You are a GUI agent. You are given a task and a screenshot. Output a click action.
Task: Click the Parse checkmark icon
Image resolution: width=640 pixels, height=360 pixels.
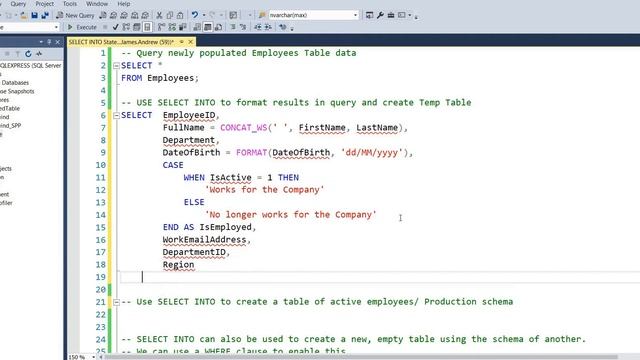pyautogui.click(x=116, y=27)
